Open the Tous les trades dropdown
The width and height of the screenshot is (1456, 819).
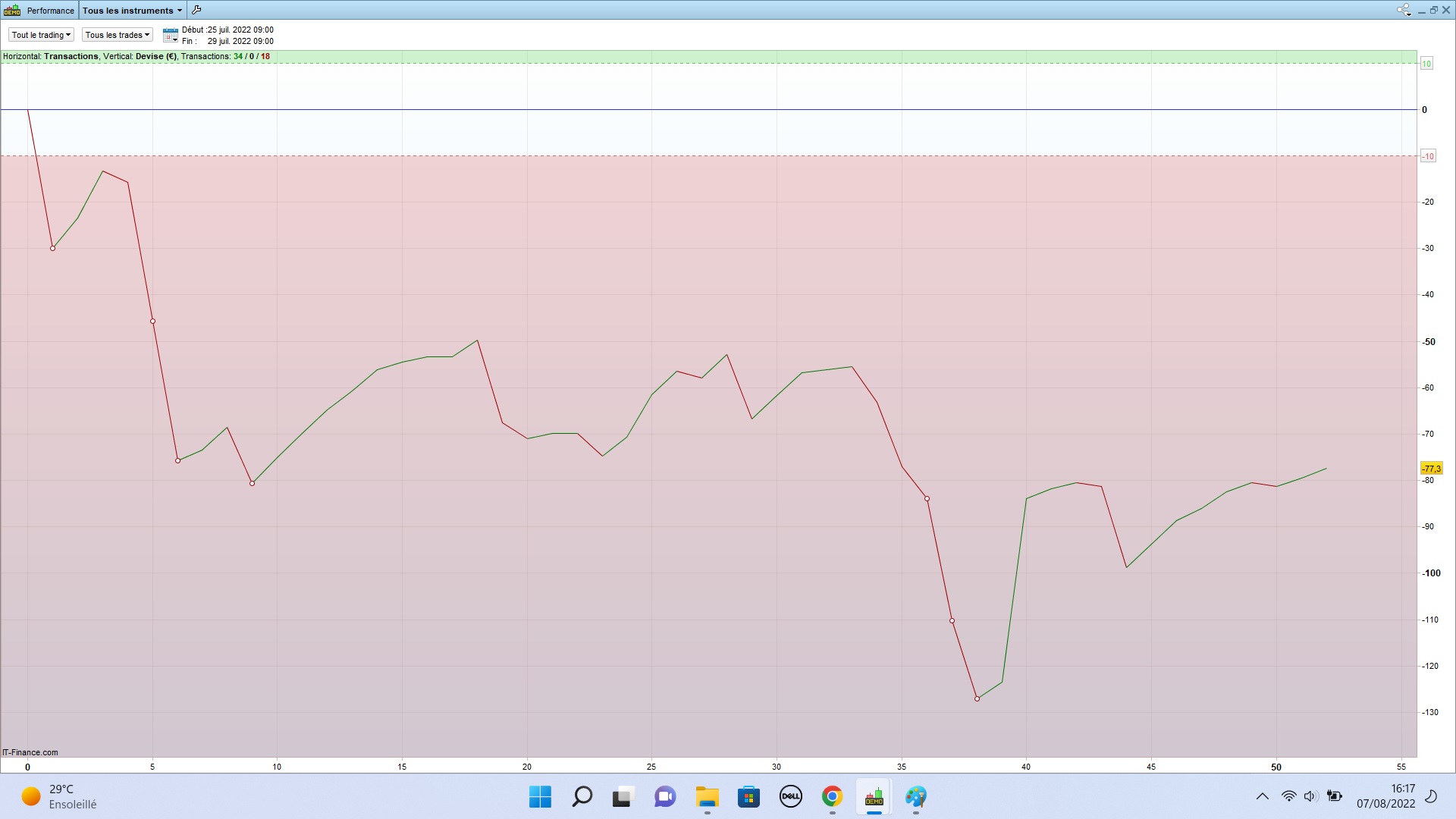(117, 35)
